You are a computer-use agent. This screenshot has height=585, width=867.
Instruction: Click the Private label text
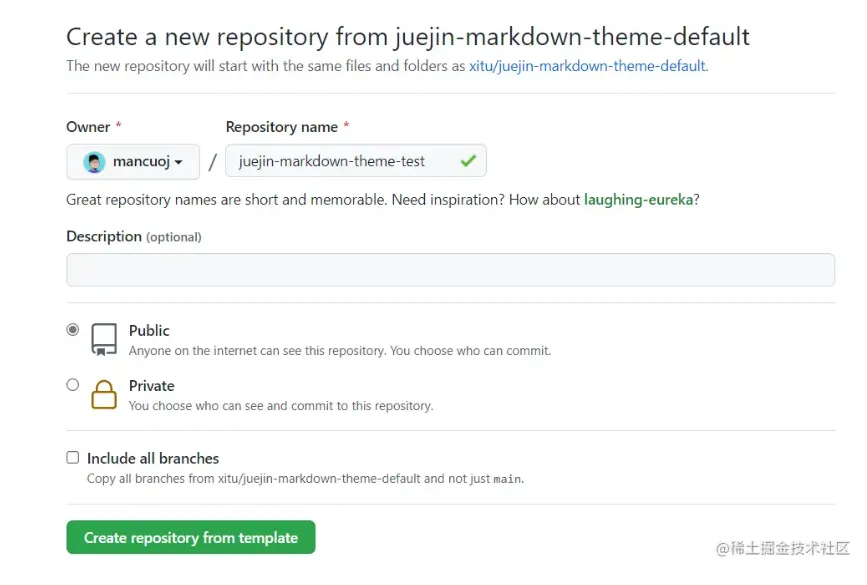152,386
